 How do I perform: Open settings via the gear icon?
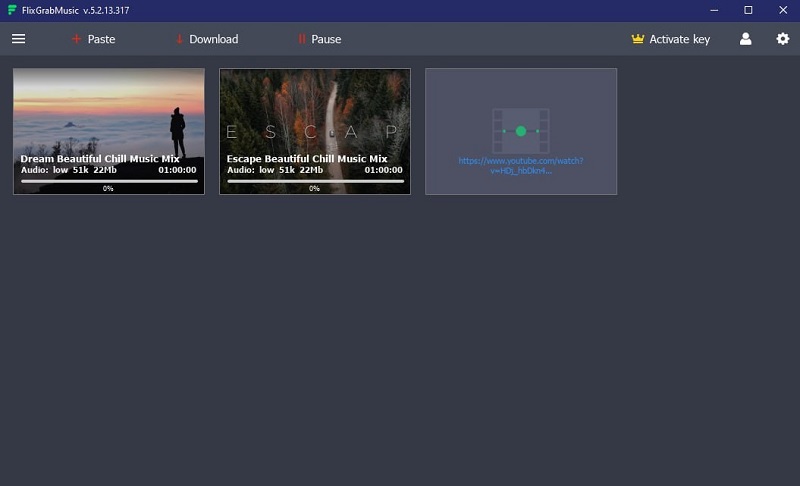tap(783, 39)
